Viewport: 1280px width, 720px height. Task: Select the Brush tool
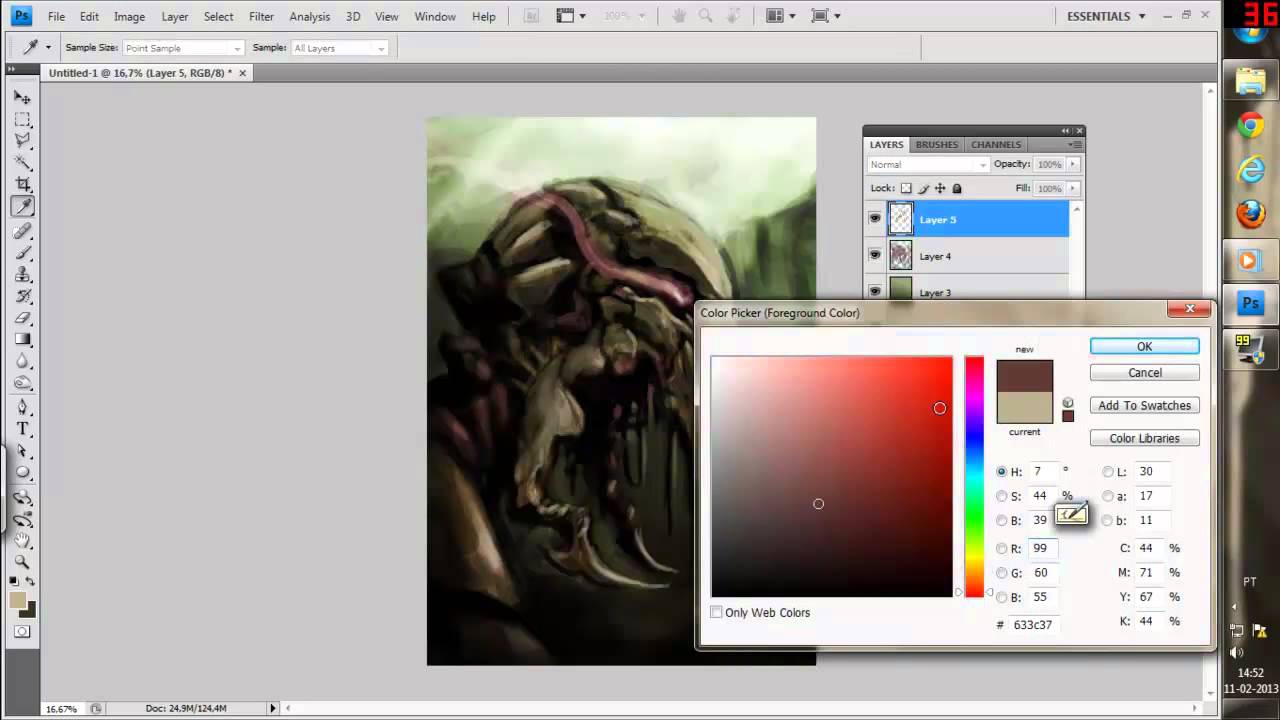[x=22, y=252]
